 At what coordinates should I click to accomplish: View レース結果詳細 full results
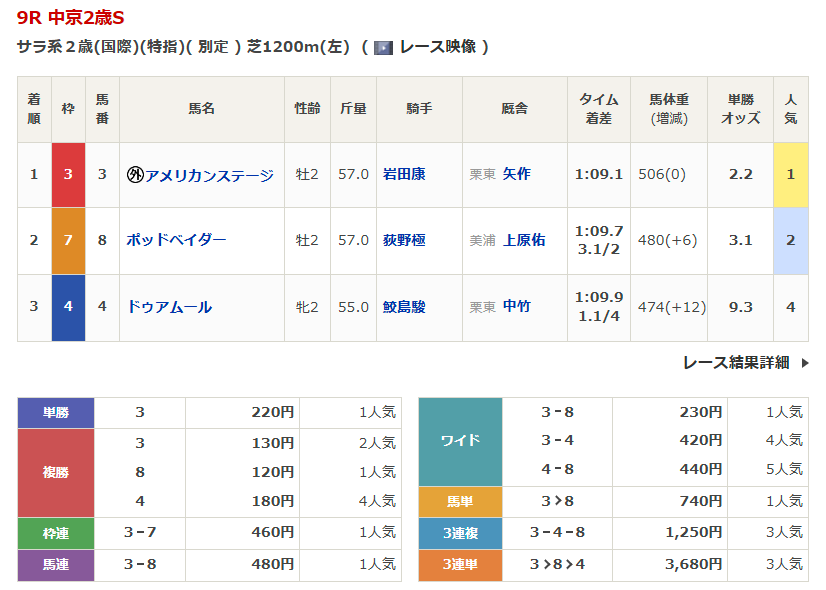click(x=736, y=363)
